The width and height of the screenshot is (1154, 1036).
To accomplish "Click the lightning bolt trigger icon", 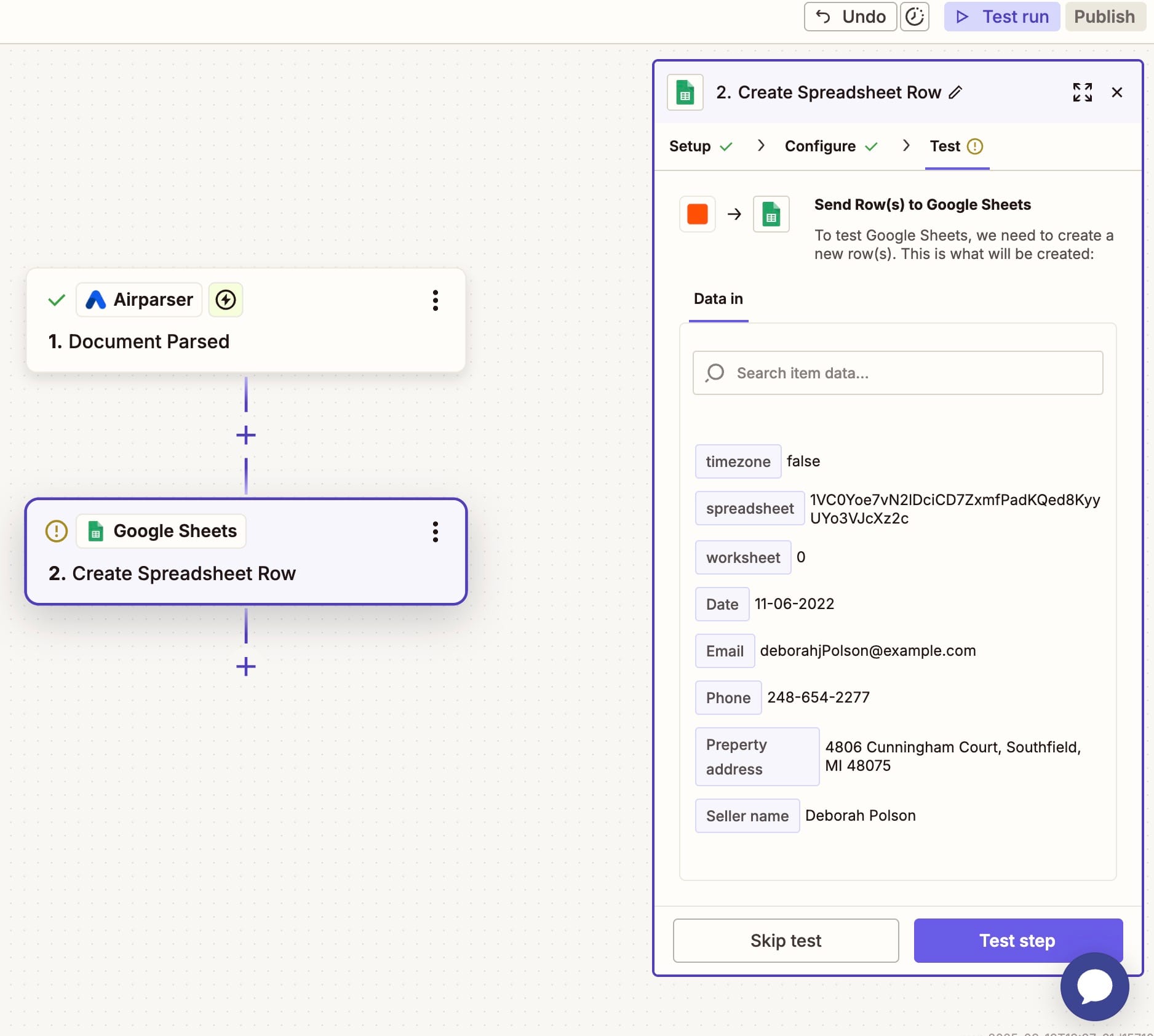I will click(x=226, y=300).
